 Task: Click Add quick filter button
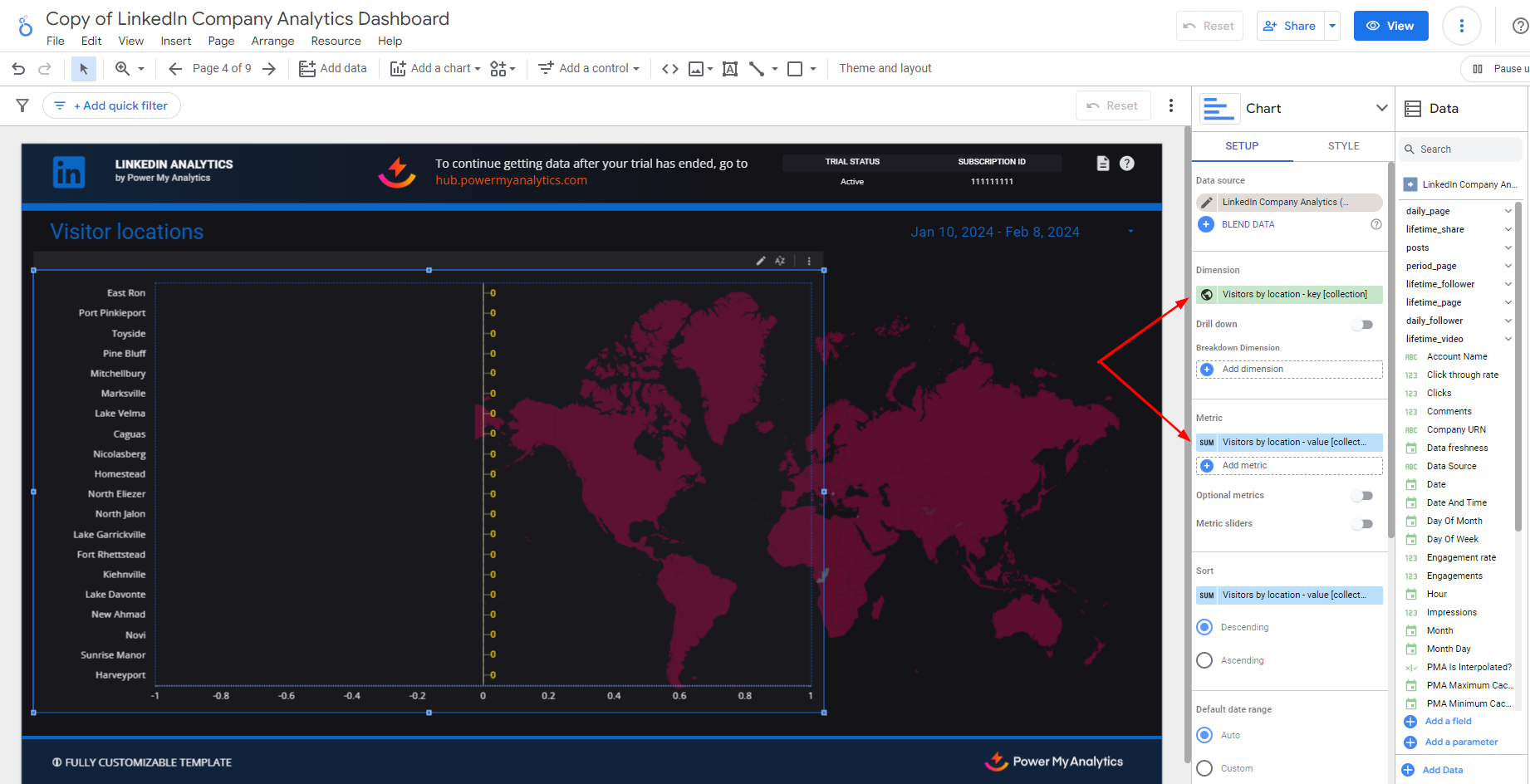click(x=112, y=105)
